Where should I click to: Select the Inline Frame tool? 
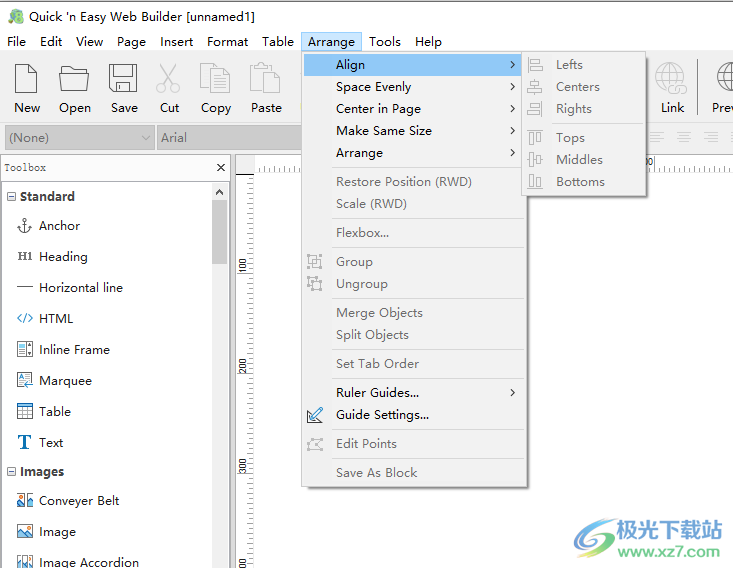pos(63,350)
